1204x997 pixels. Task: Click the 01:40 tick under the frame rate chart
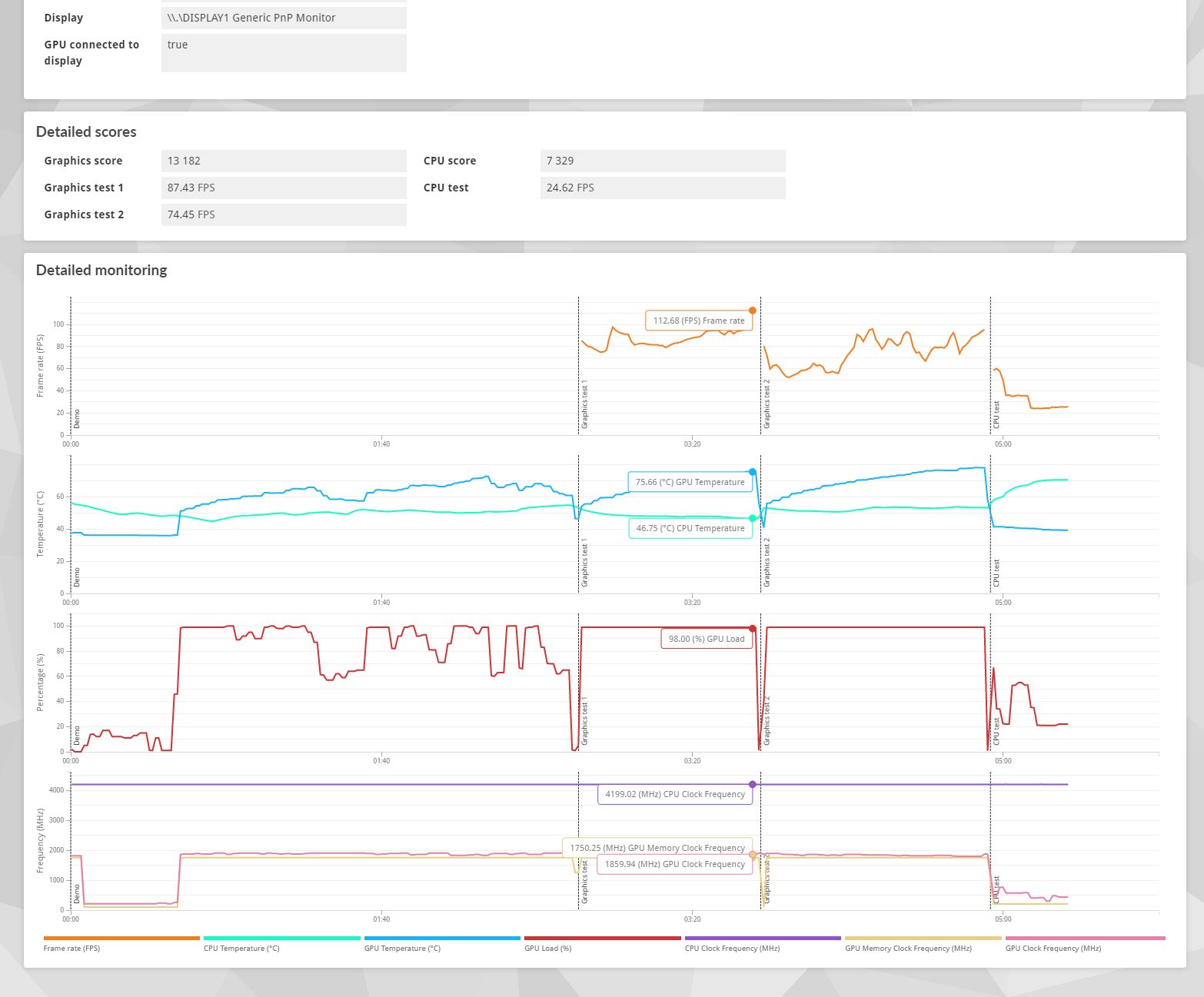381,444
